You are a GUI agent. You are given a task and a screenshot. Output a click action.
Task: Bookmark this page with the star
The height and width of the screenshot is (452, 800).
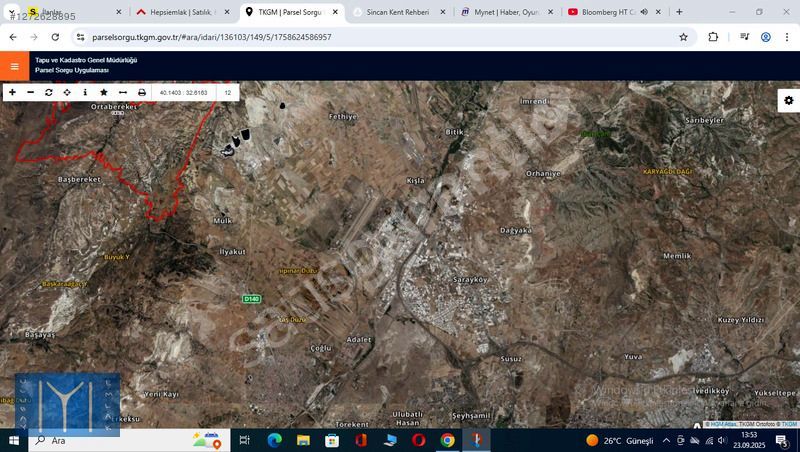683,37
